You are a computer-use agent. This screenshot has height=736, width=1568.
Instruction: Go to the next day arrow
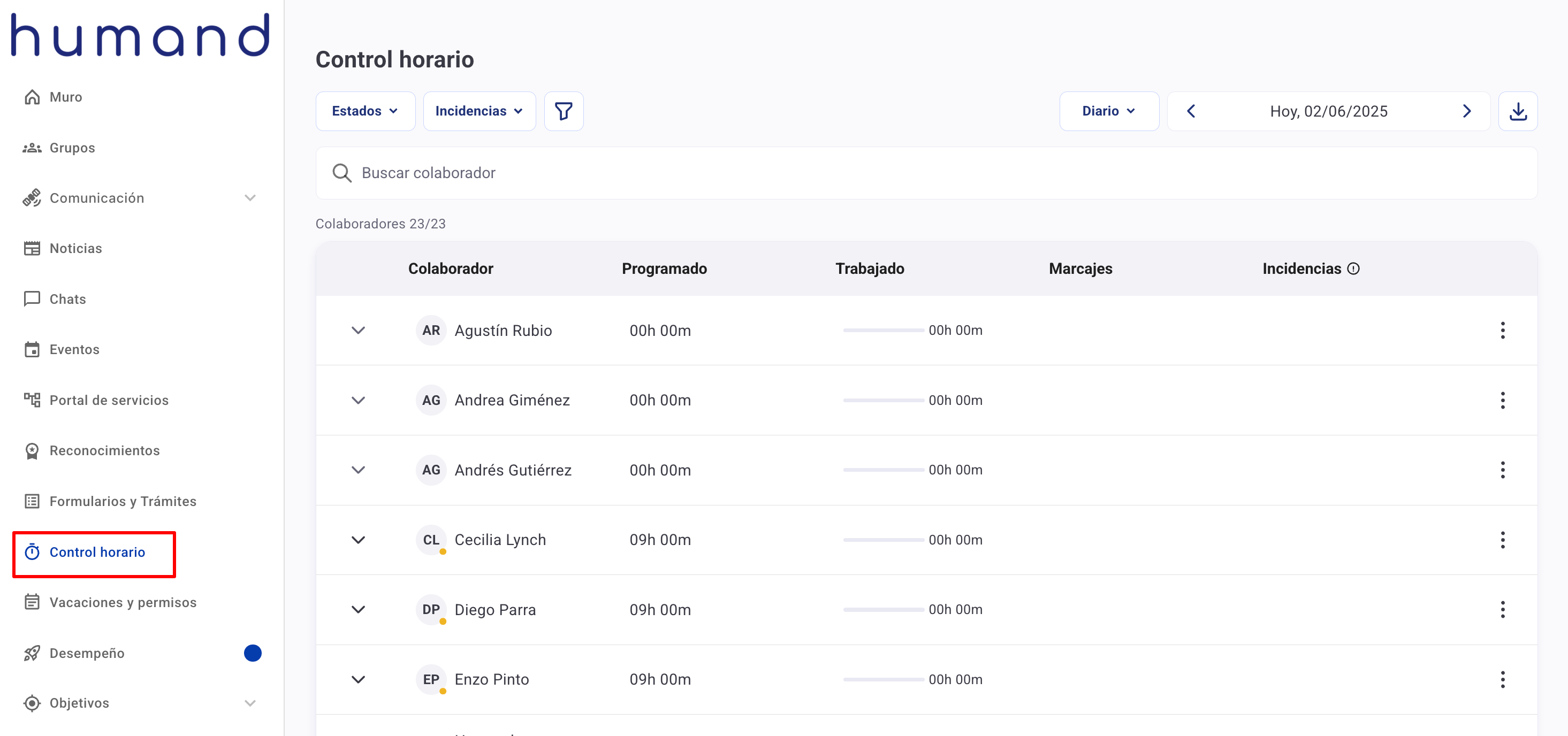(1466, 111)
